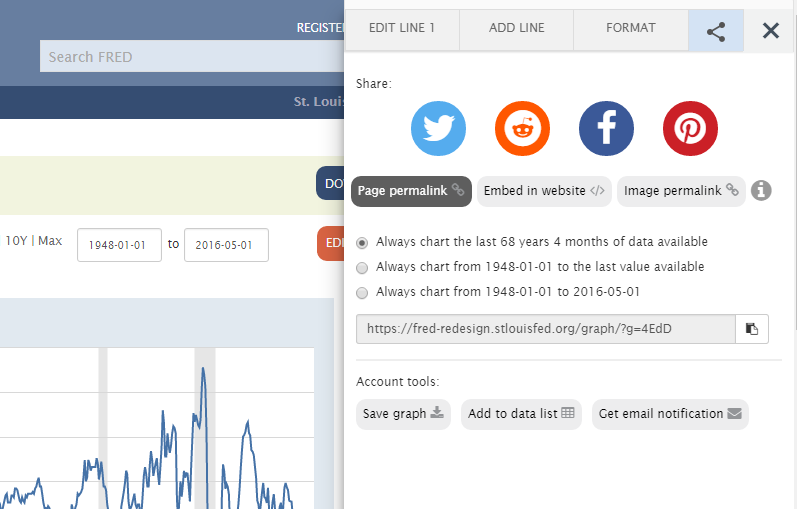Screen dimensions: 797x509
Task: Save graph to your account
Action: coord(403,414)
